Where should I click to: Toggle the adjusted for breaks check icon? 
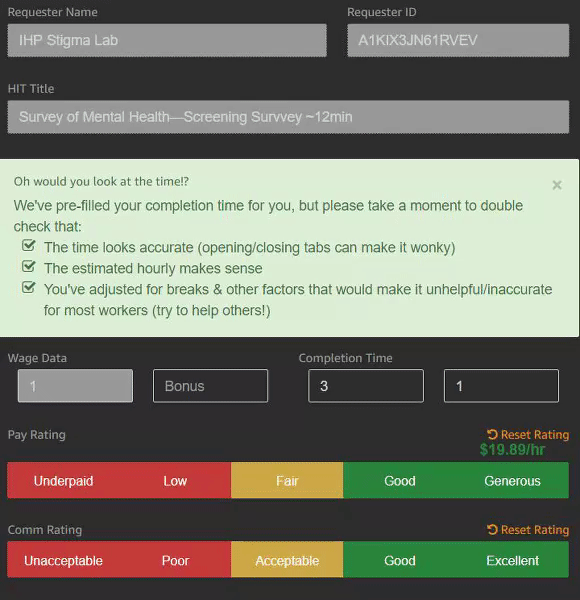click(29, 287)
